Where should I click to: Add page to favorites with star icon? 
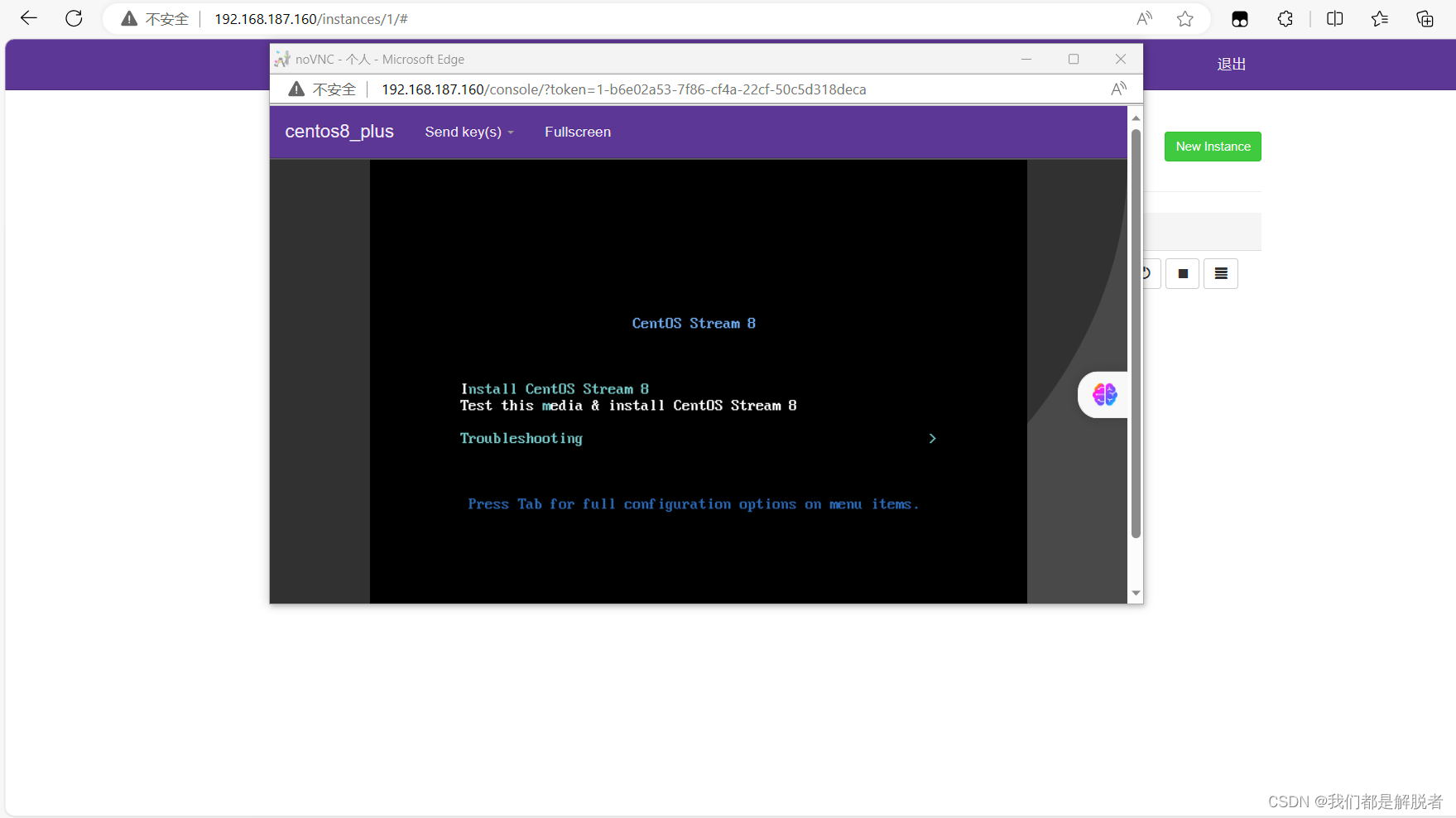click(x=1185, y=19)
